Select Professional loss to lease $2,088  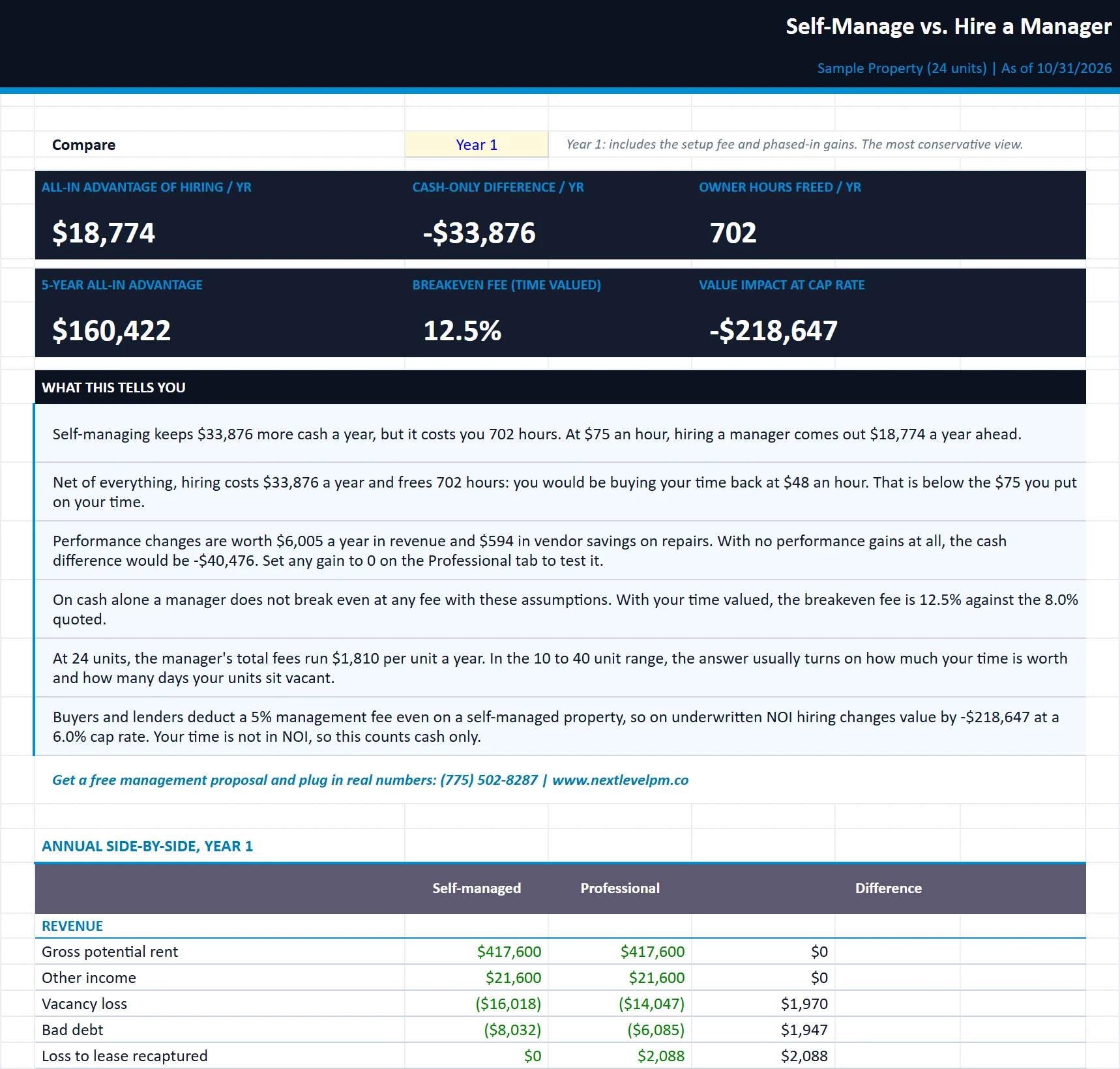[x=661, y=1056]
